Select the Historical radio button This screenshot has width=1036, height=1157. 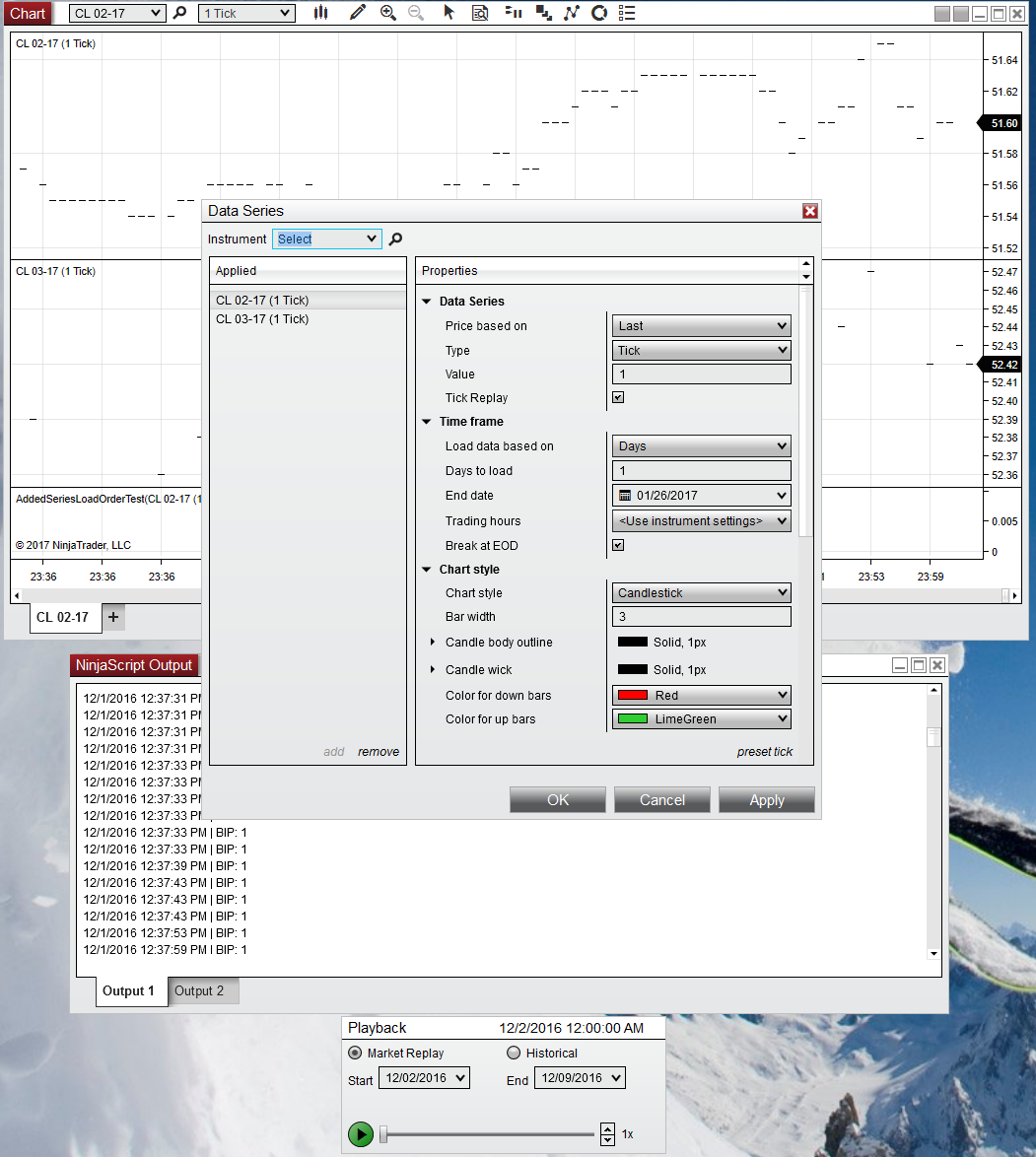point(514,1053)
